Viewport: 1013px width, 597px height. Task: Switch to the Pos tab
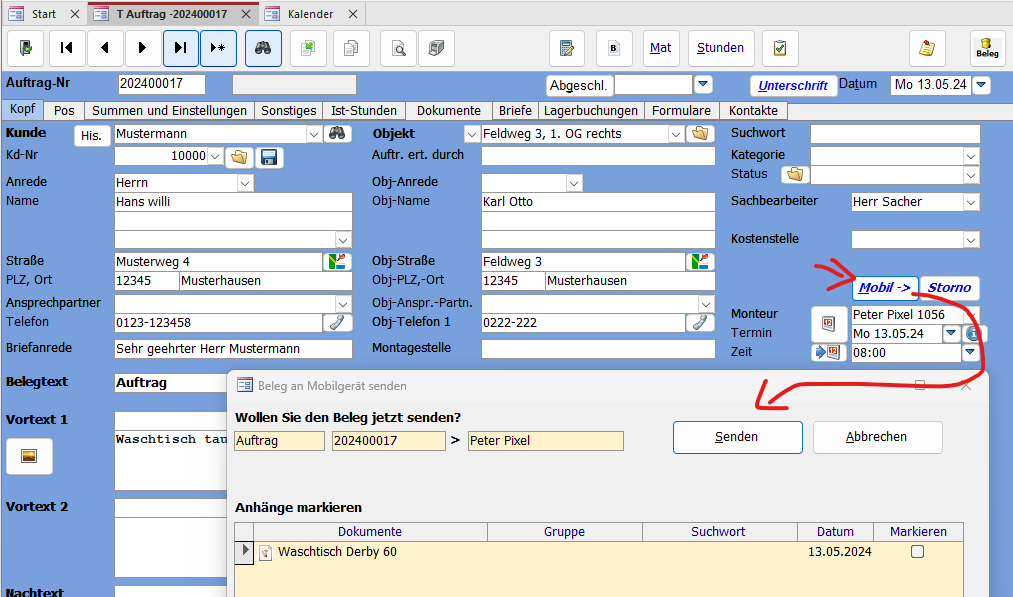click(x=64, y=110)
